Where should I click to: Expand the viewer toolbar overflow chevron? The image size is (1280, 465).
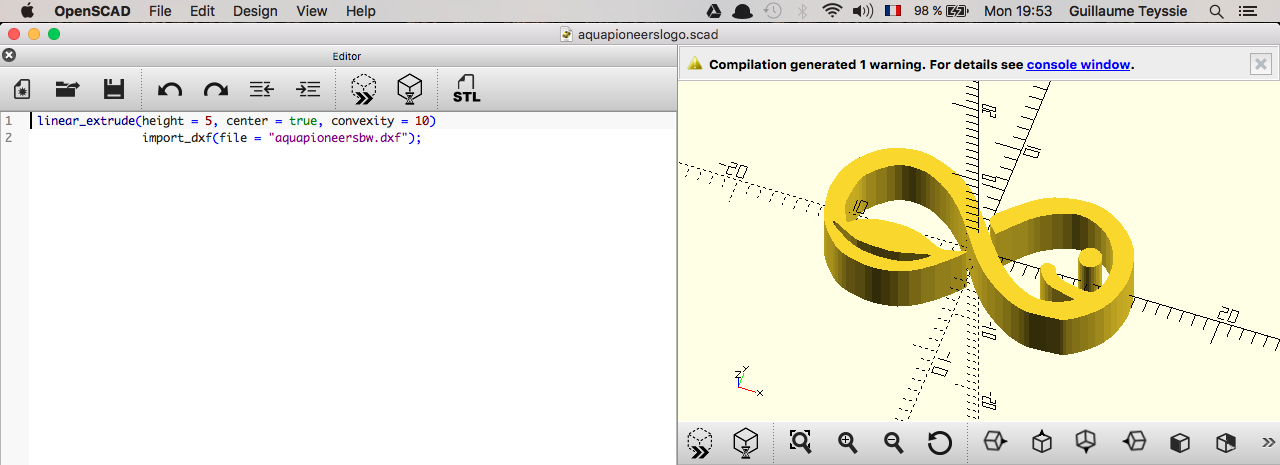click(1268, 442)
